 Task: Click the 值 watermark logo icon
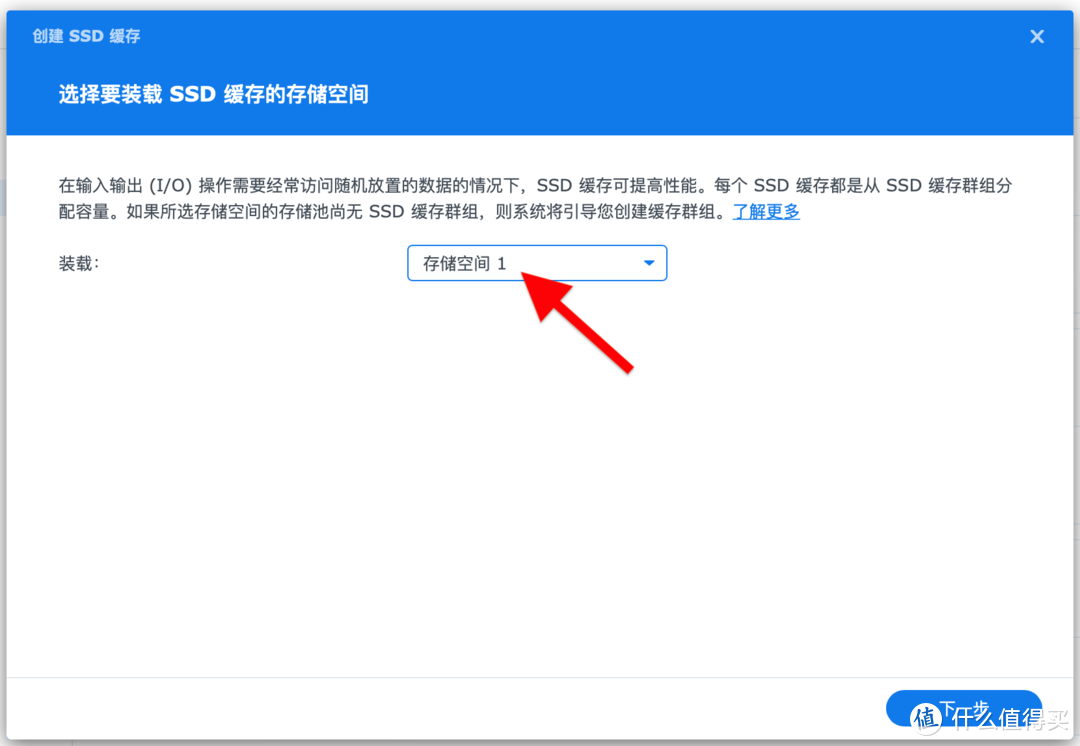pos(925,716)
